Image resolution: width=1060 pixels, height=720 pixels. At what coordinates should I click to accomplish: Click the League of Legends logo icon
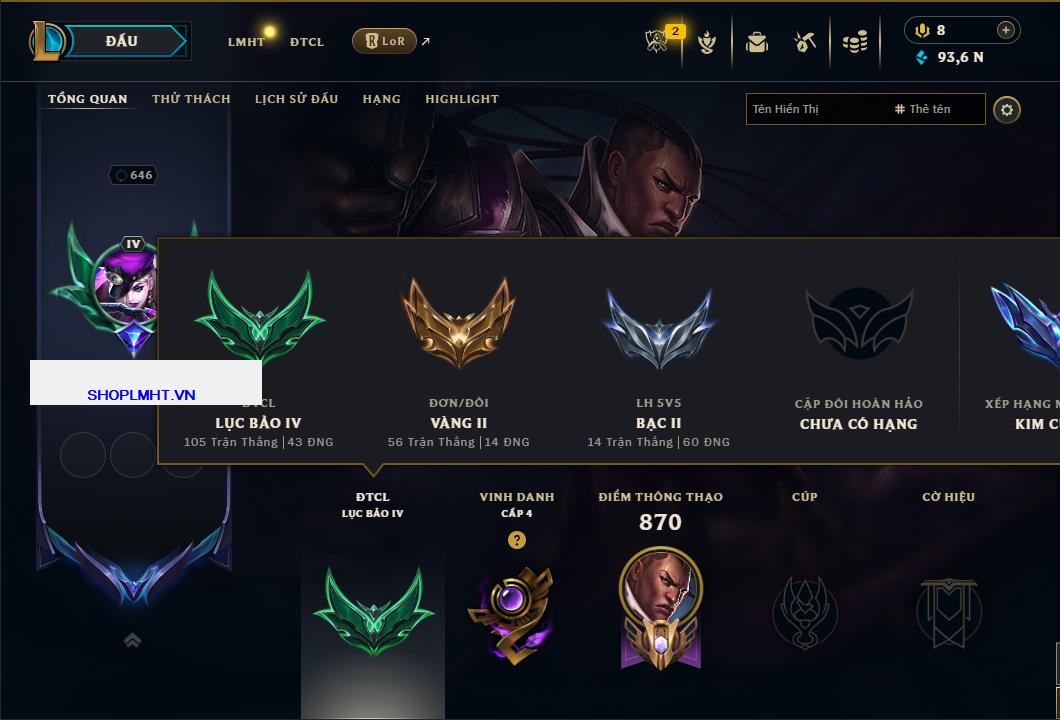click(46, 41)
